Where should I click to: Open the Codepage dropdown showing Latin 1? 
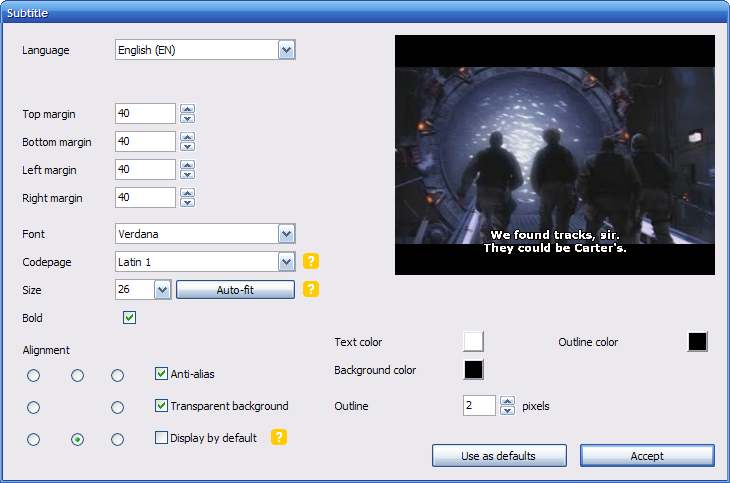pyautogui.click(x=286, y=262)
